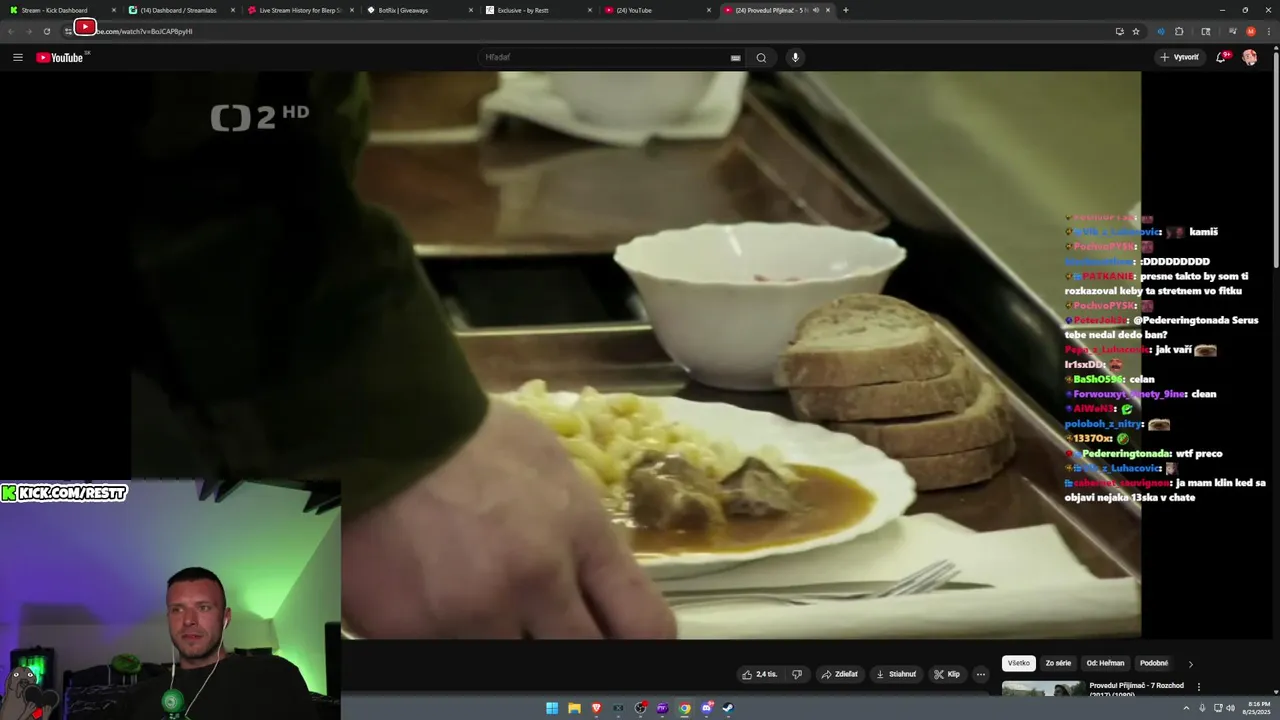Open the Windows Start menu
This screenshot has width=1280, height=720.
pyautogui.click(x=552, y=709)
